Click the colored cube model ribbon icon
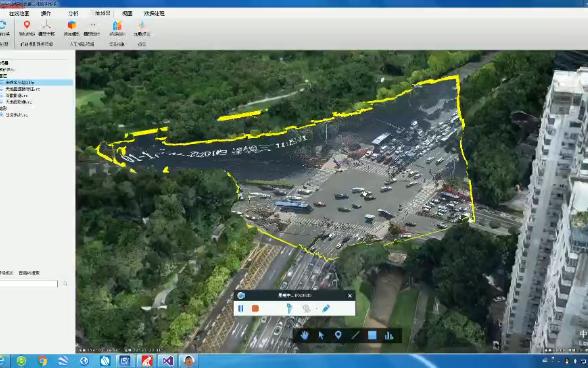The image size is (588, 368). pyautogui.click(x=72, y=25)
